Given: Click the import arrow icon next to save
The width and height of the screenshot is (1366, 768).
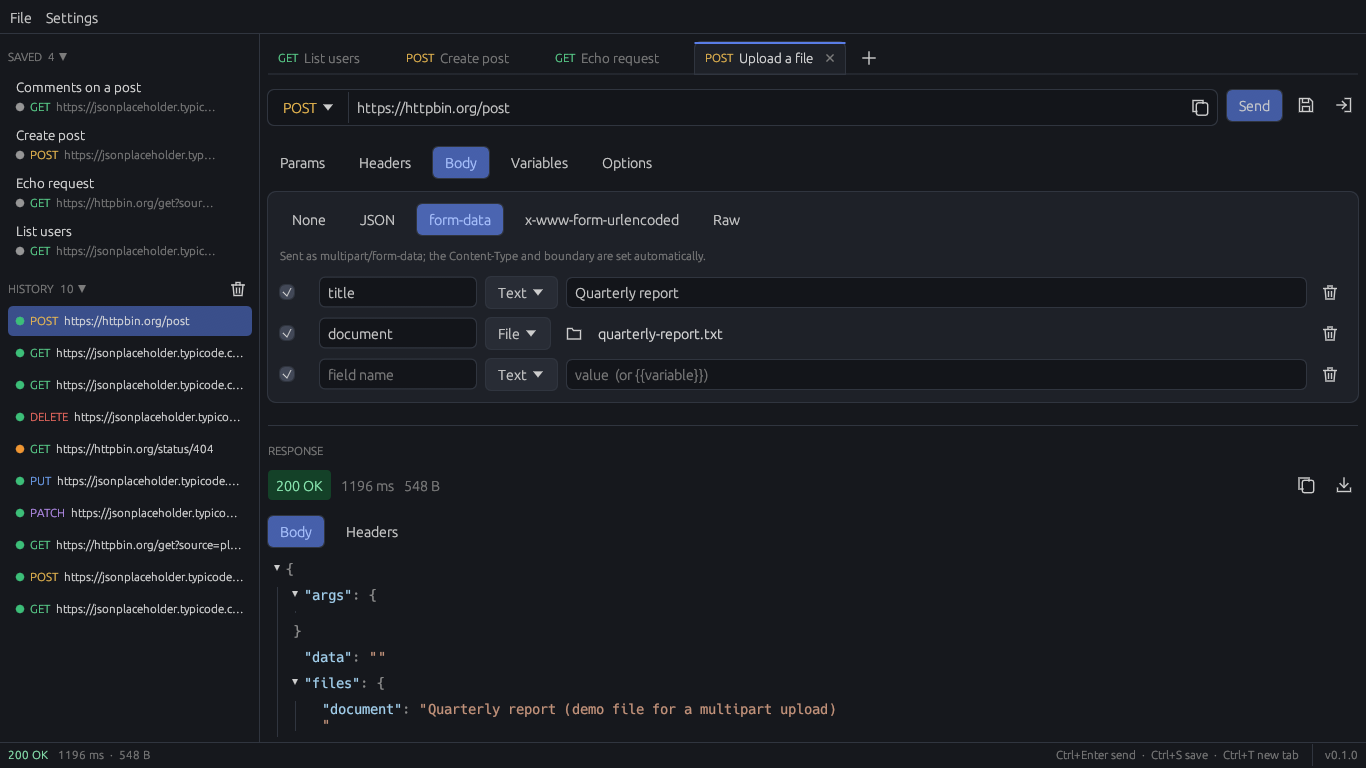Looking at the screenshot, I should click(x=1344, y=106).
